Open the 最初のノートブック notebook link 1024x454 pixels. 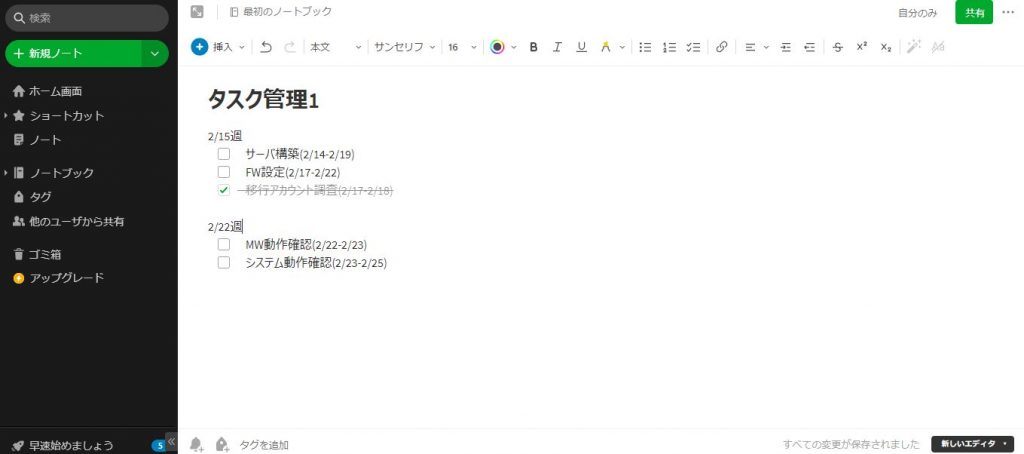point(281,12)
